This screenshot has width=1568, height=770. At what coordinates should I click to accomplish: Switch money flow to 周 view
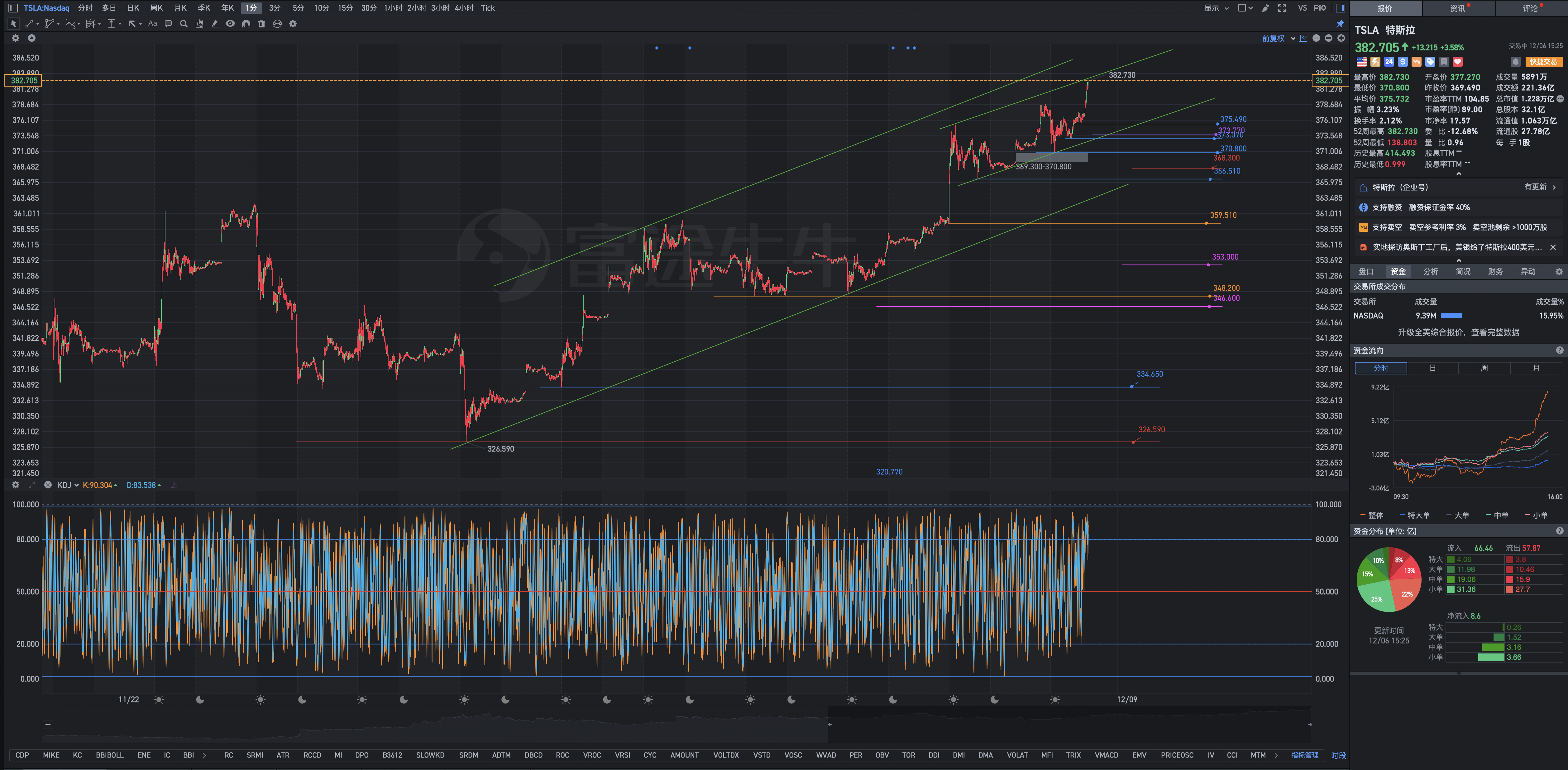click(1484, 368)
